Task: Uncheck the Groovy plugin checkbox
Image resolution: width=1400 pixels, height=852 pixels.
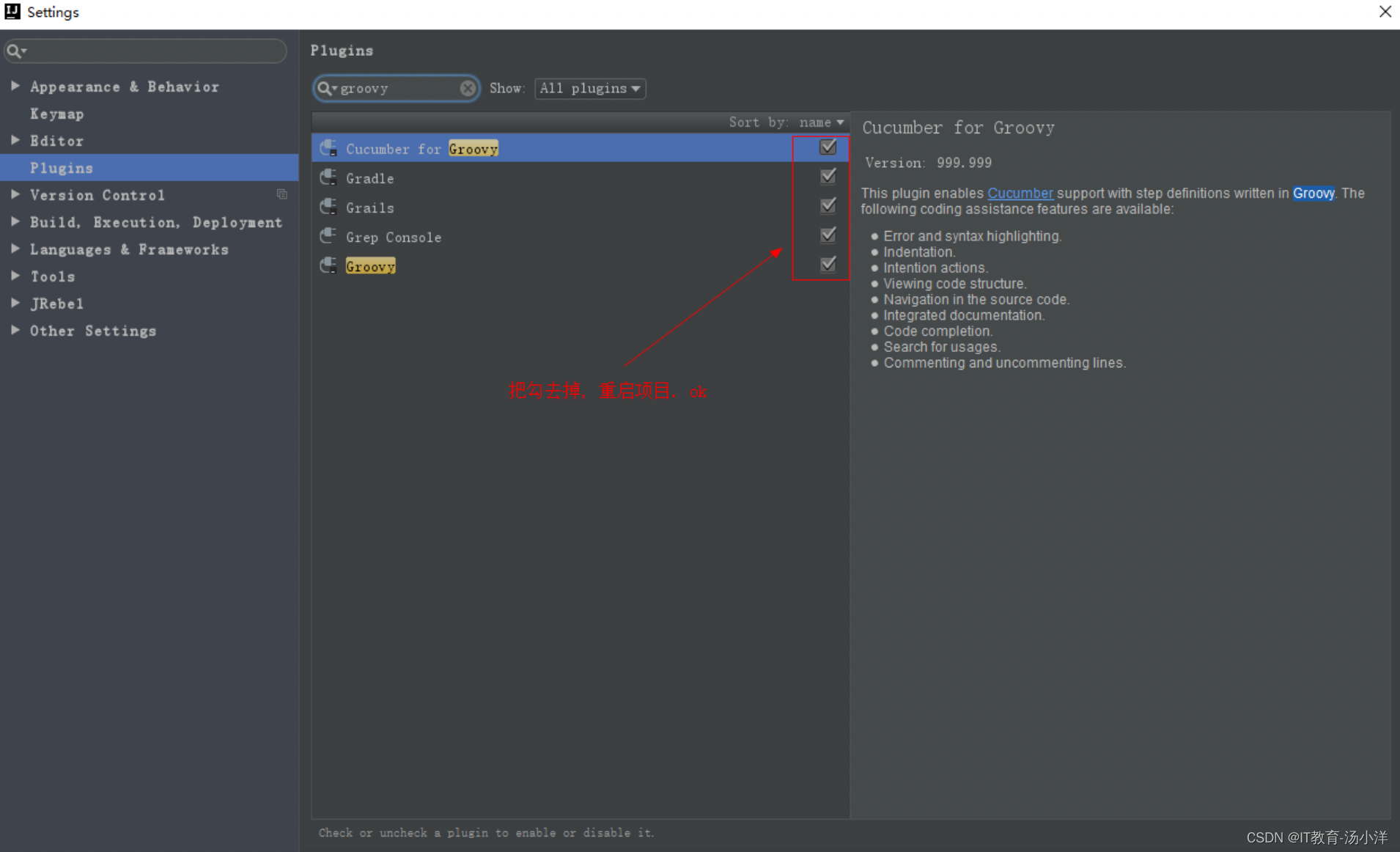Action: 828,265
